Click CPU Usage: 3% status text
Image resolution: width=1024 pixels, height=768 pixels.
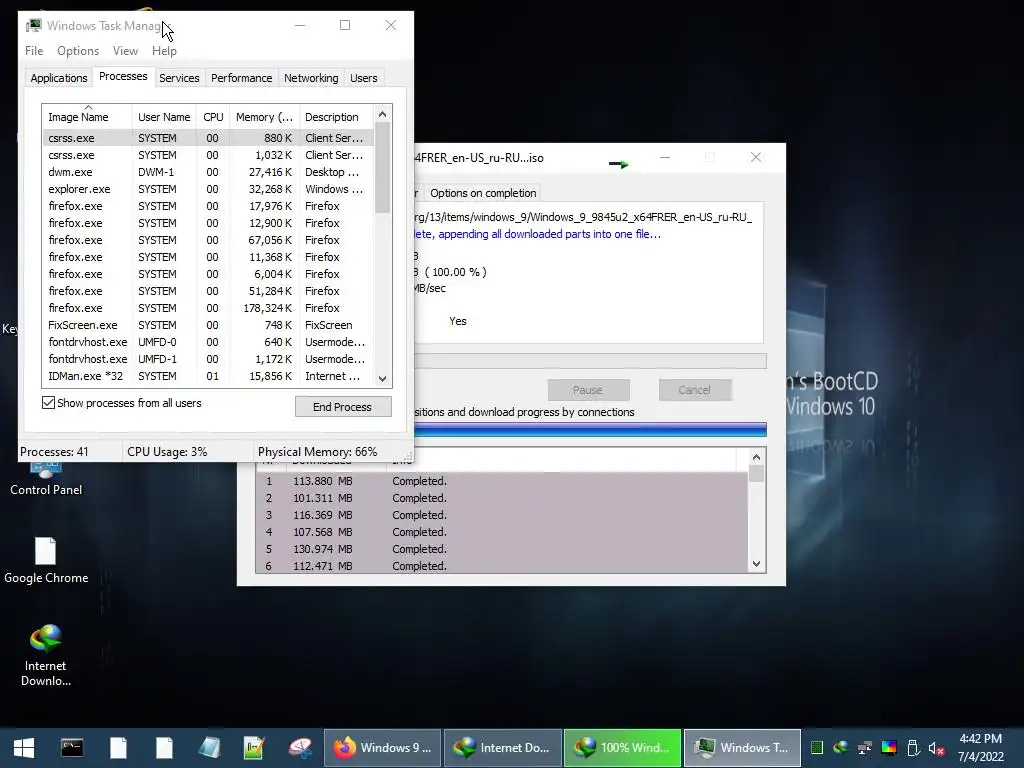167,452
